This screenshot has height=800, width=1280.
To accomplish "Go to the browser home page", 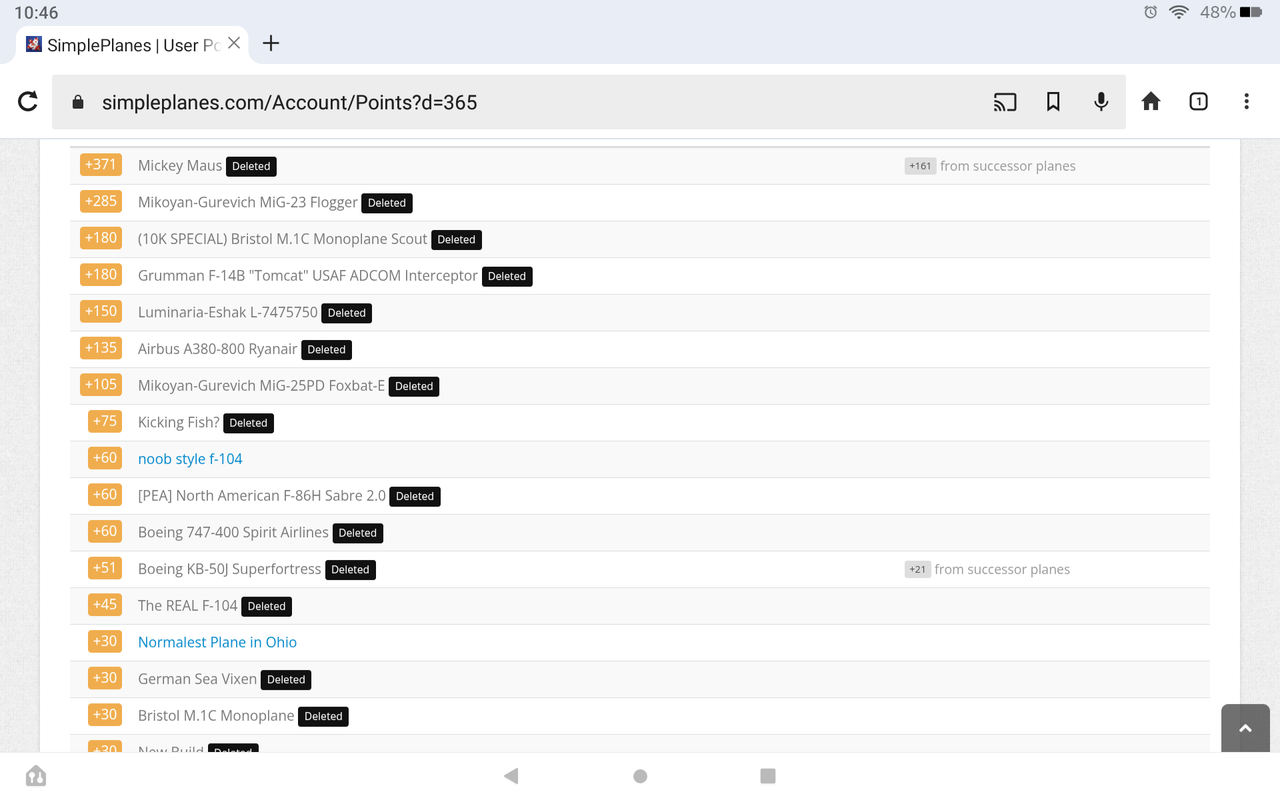I will (1151, 101).
